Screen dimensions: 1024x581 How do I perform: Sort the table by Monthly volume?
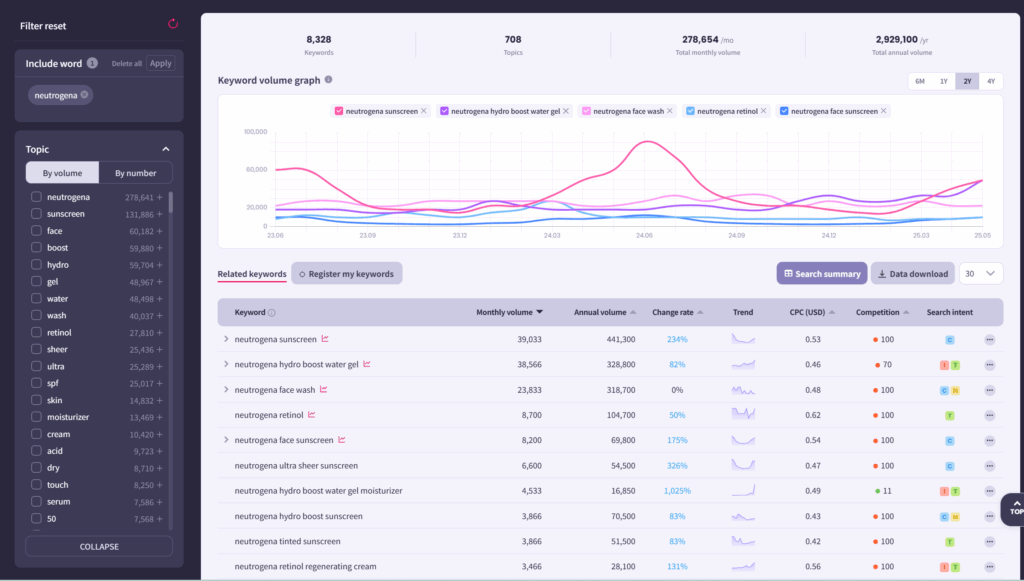[x=510, y=312]
